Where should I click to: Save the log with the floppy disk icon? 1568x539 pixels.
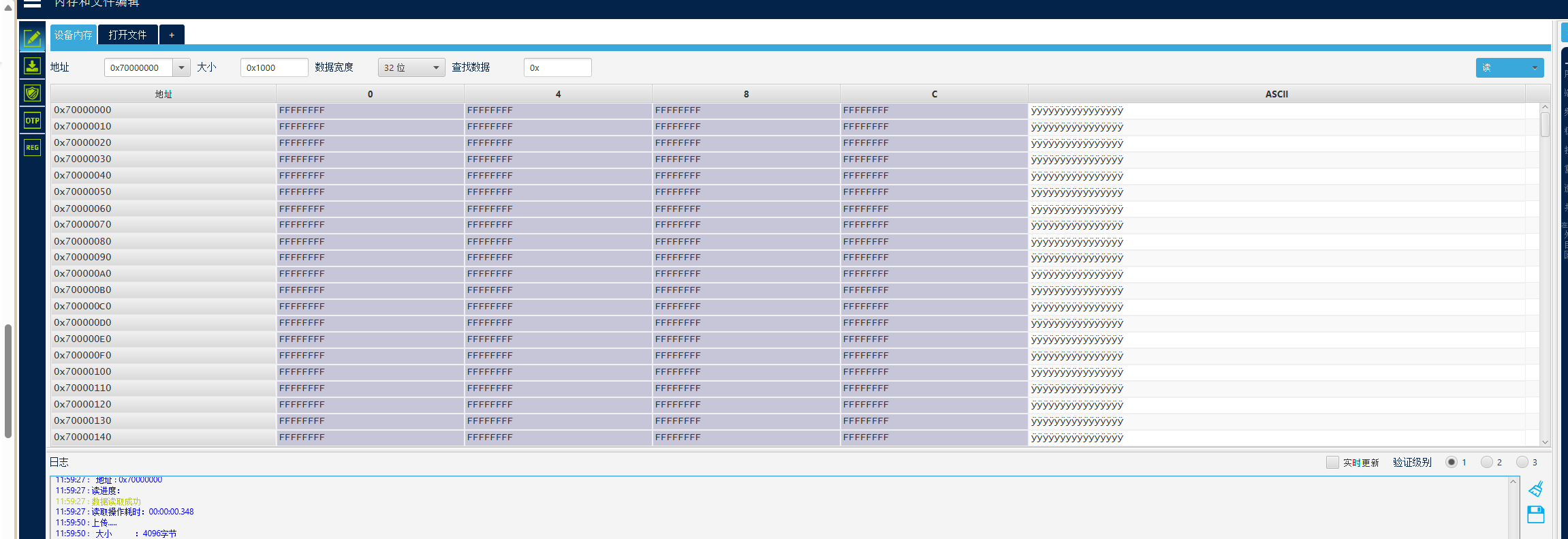click(x=1535, y=514)
